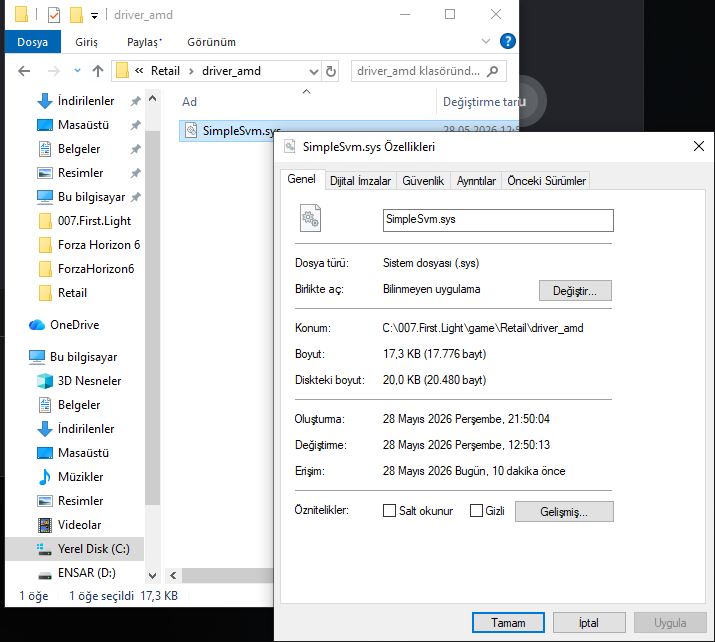Open Resimler under Bu bilgisayar
715x642 pixels.
click(x=80, y=501)
